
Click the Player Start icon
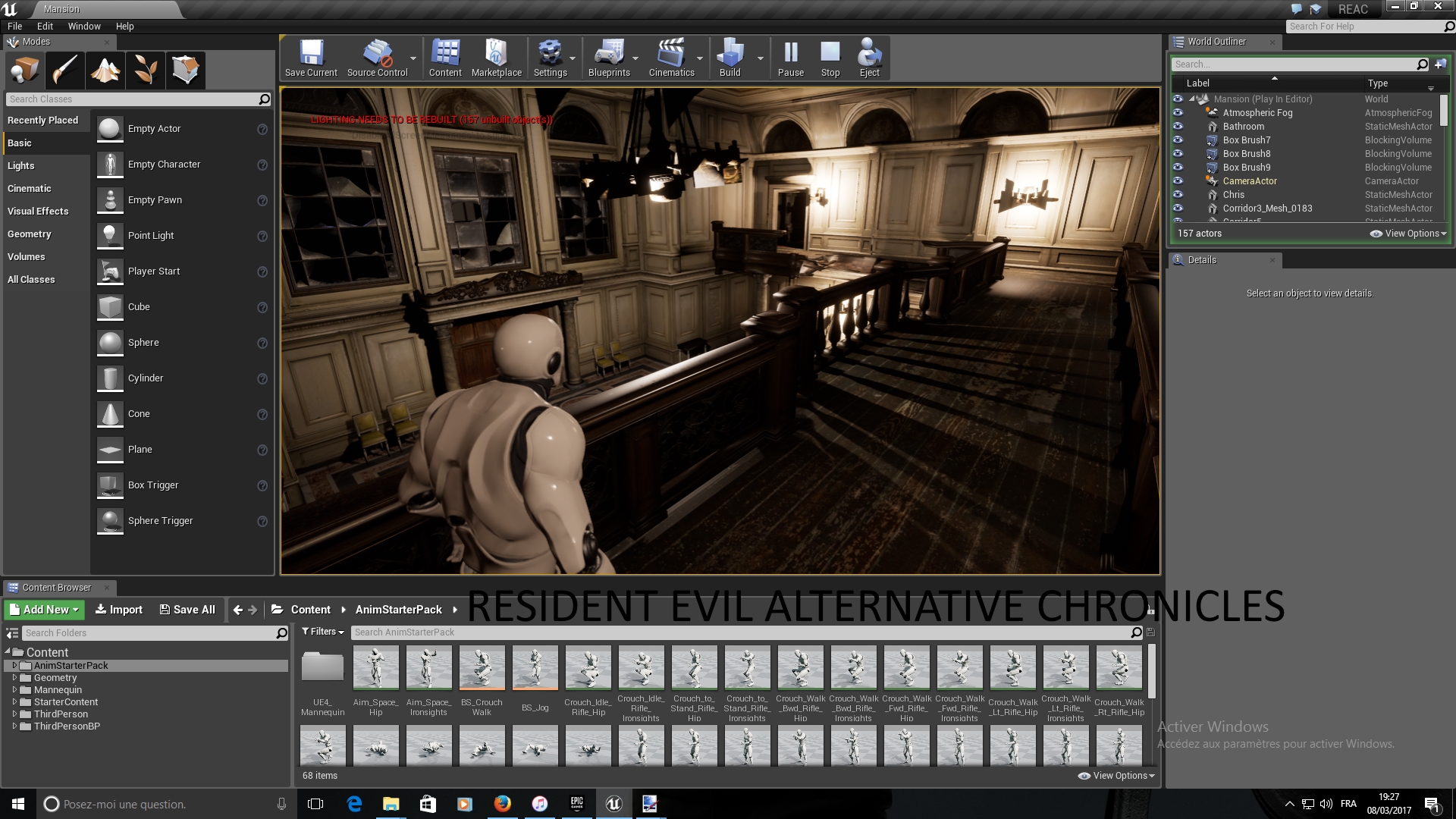110,271
